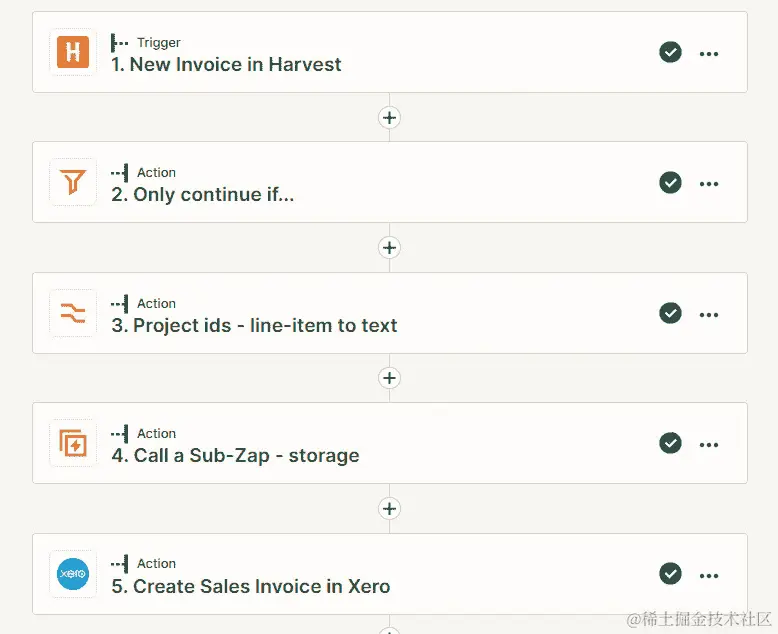
Task: Click the Filter icon in step 2
Action: pyautogui.click(x=73, y=182)
